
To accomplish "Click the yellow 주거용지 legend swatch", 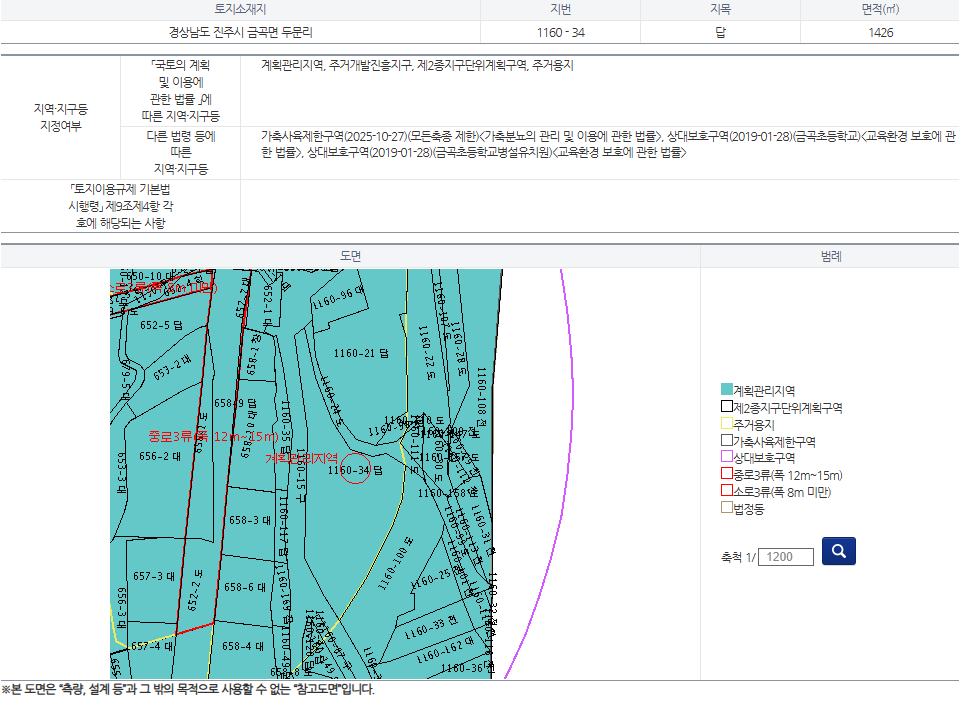I will coord(727,423).
